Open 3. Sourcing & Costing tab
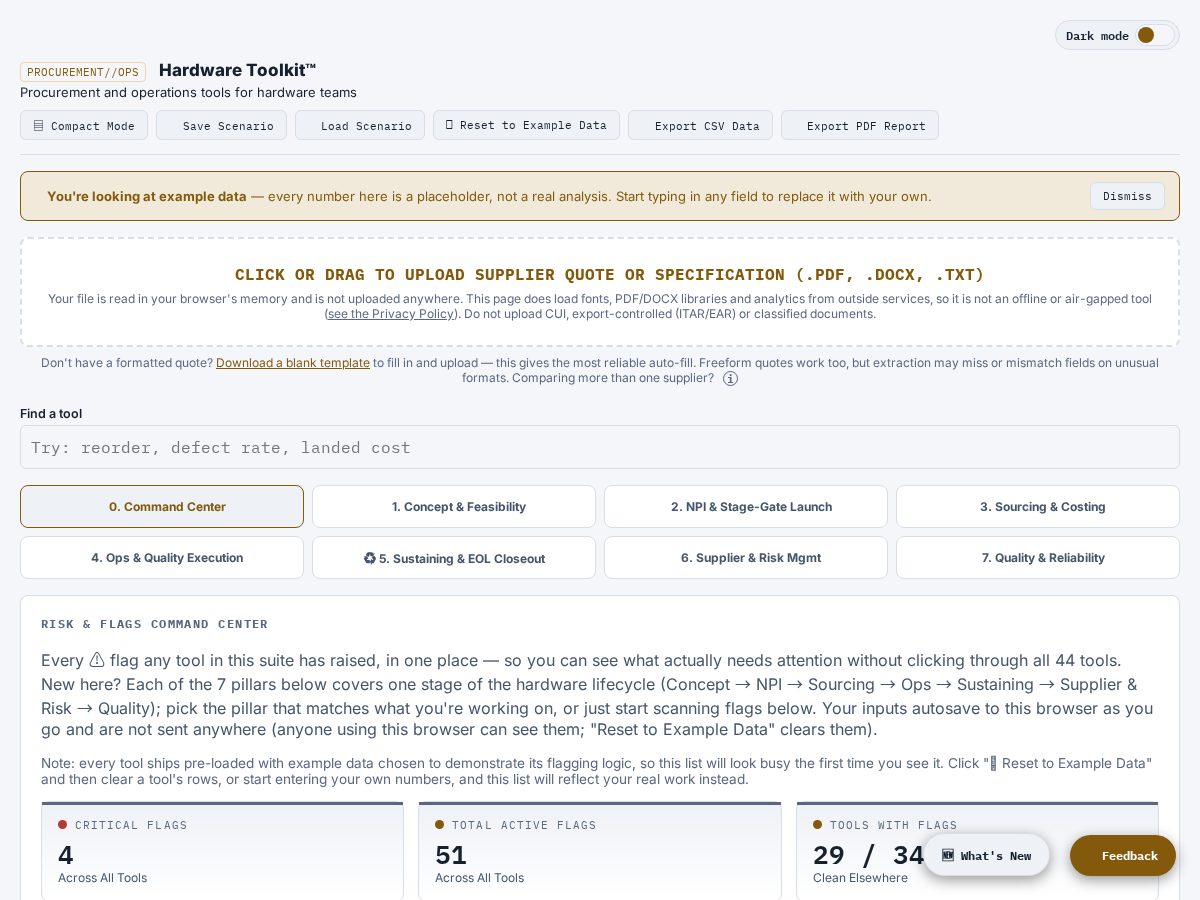The image size is (1200, 900). point(1038,507)
